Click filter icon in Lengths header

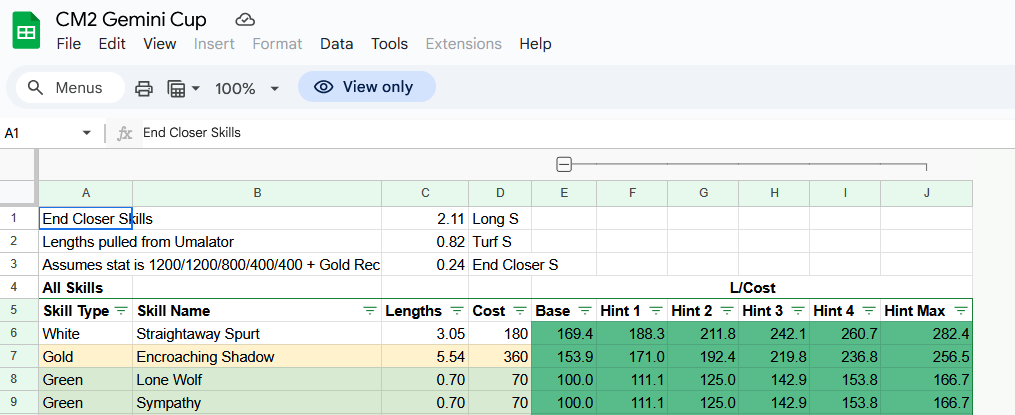point(457,311)
